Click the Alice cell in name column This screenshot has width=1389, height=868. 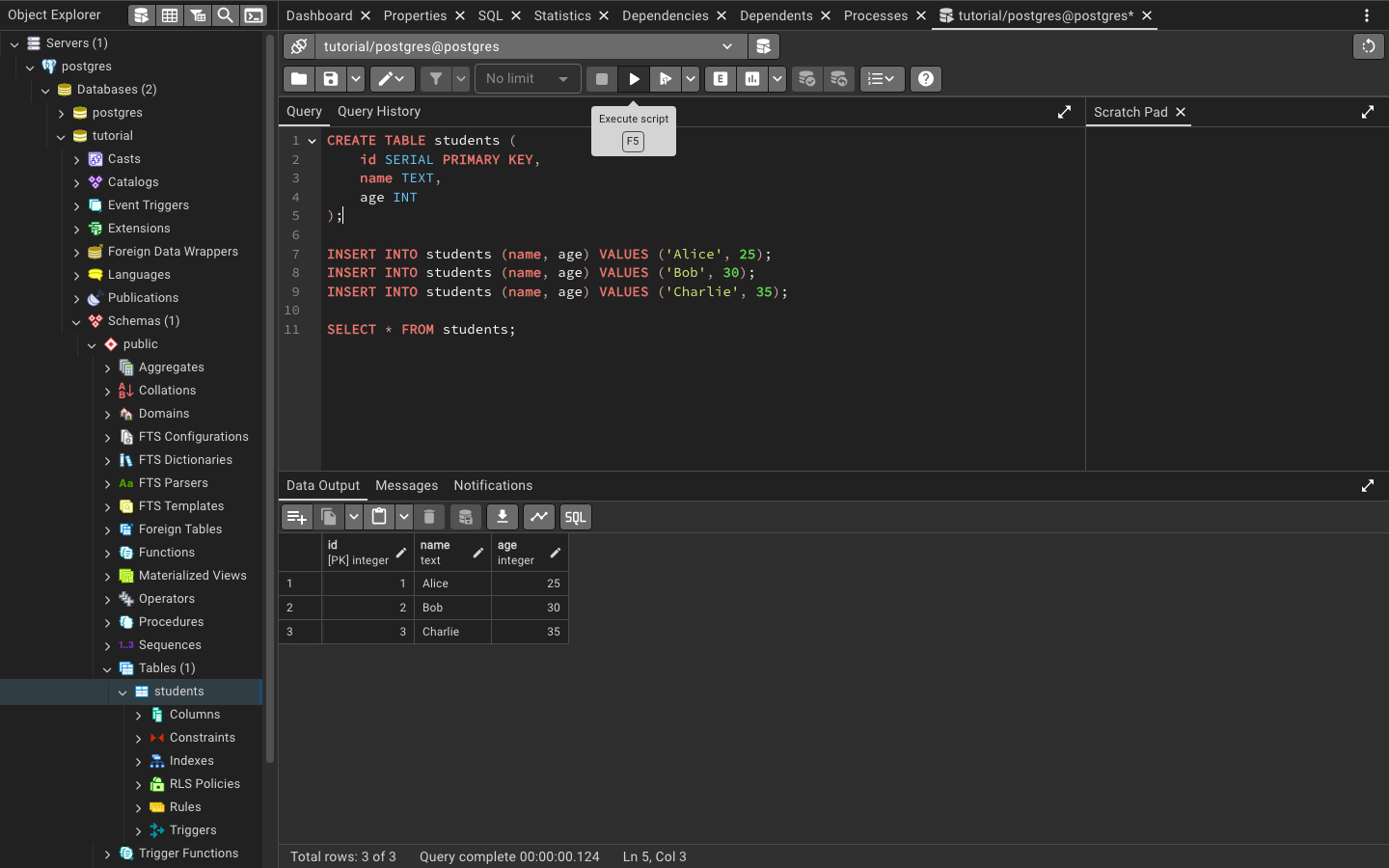click(x=452, y=583)
